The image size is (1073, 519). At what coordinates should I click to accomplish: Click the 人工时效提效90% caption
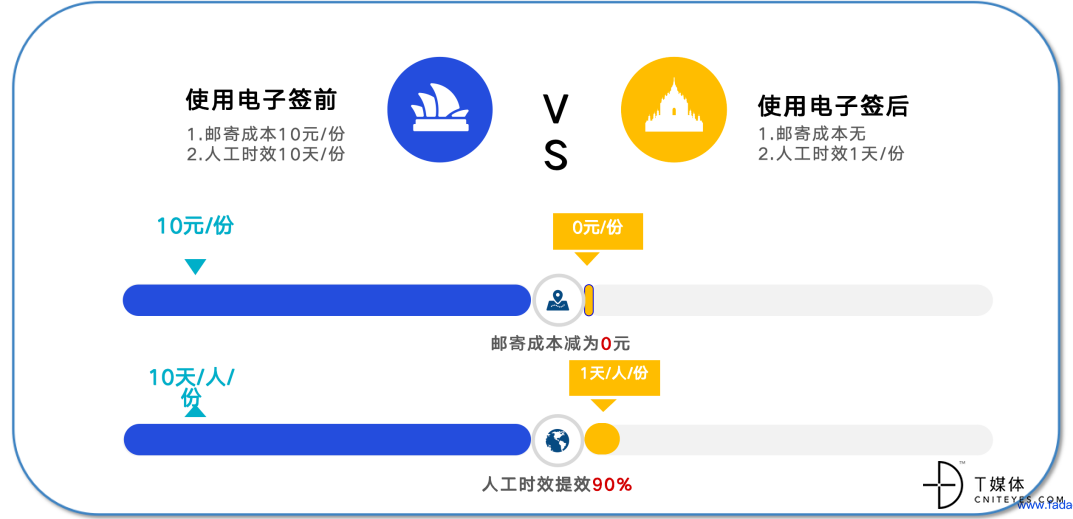click(x=556, y=485)
